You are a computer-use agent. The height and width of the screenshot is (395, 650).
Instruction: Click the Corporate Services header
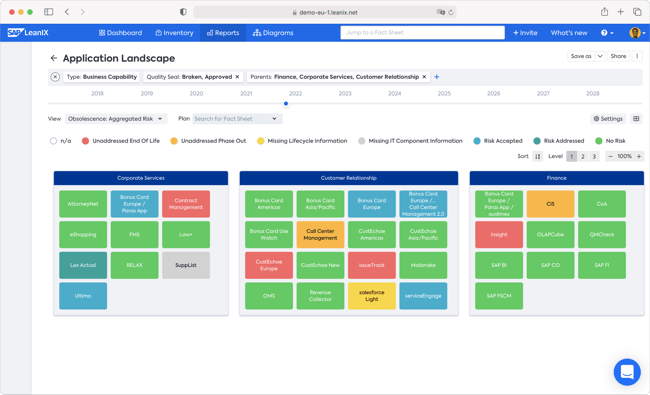click(x=141, y=178)
